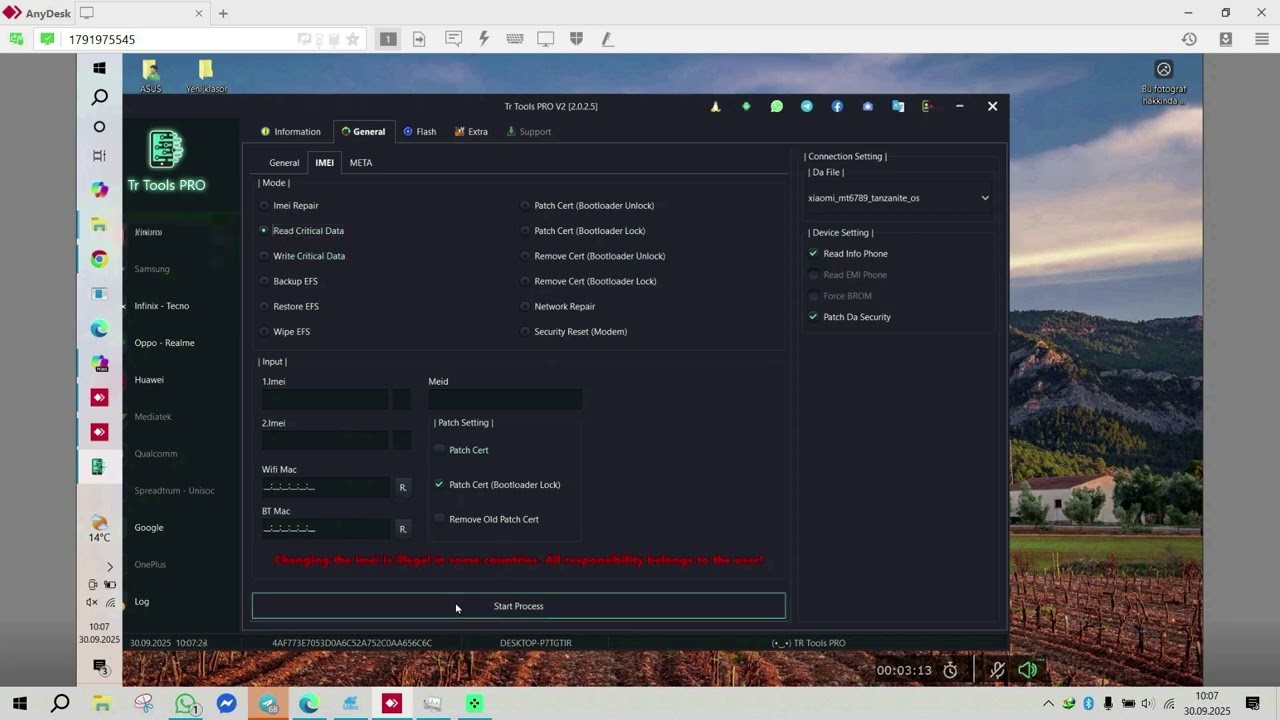Open WhatsApp on local taskbar
1280x720 pixels.
point(186,704)
